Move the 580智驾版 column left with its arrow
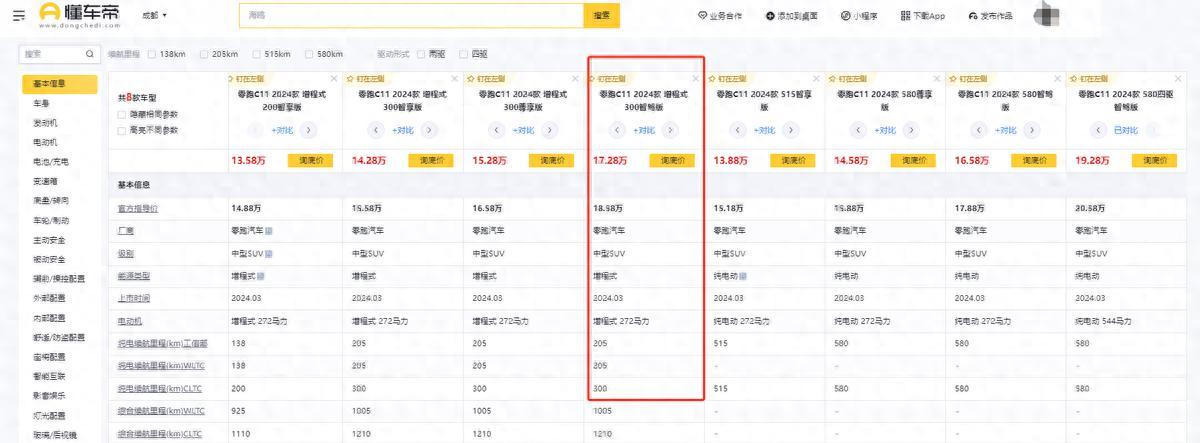The height and width of the screenshot is (443, 1200). pyautogui.click(x=980, y=130)
